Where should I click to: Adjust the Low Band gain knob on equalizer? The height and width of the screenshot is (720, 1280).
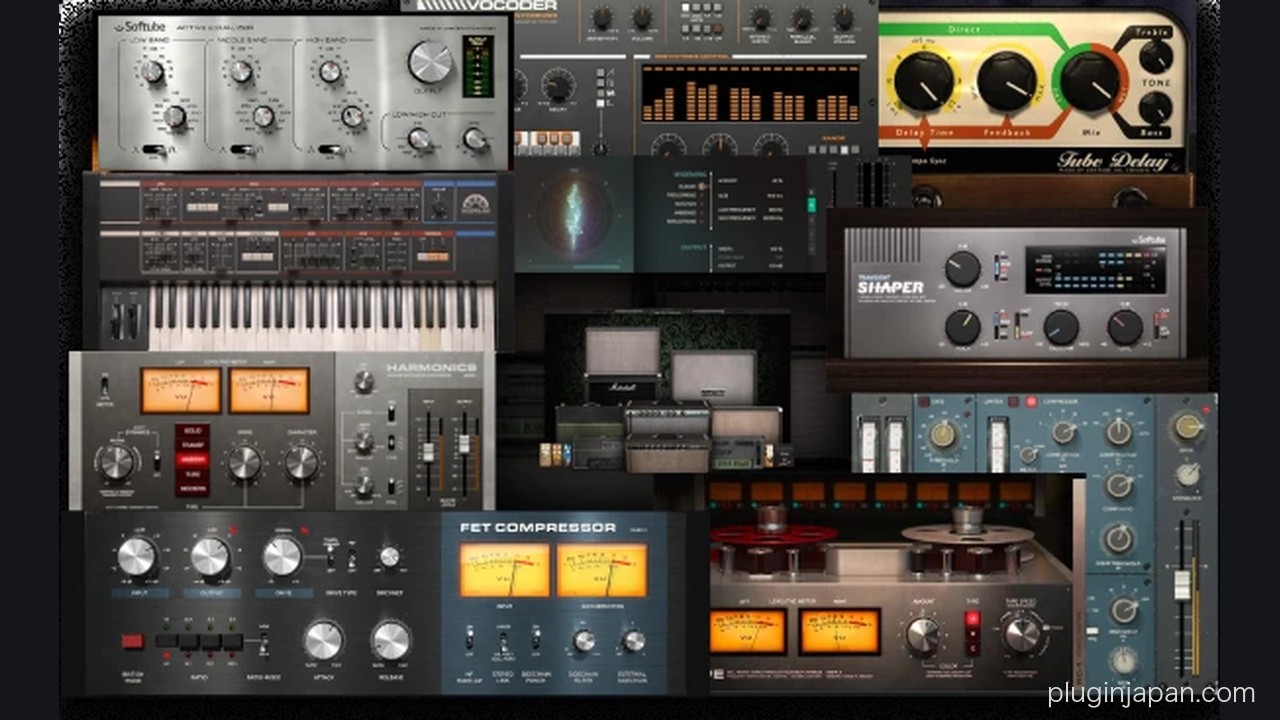click(x=152, y=72)
